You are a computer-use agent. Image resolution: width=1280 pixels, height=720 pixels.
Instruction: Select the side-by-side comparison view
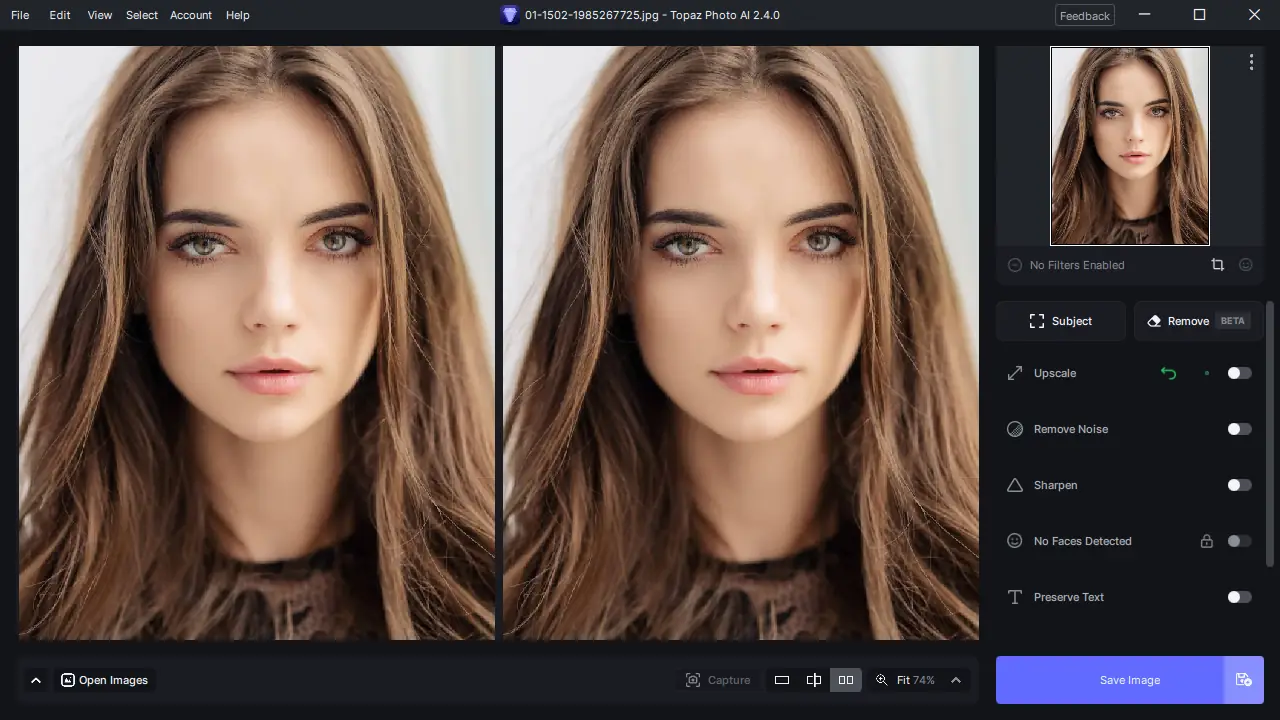click(846, 680)
